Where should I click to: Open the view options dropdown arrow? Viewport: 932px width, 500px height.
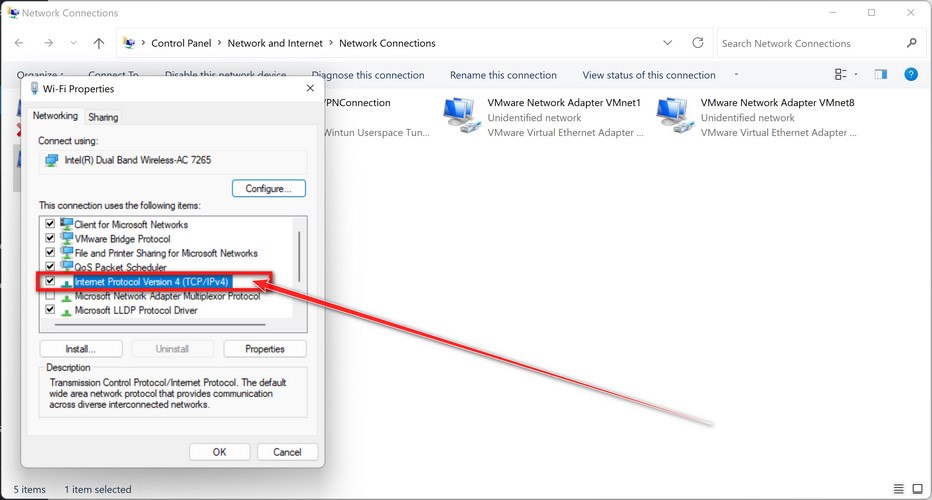(856, 74)
